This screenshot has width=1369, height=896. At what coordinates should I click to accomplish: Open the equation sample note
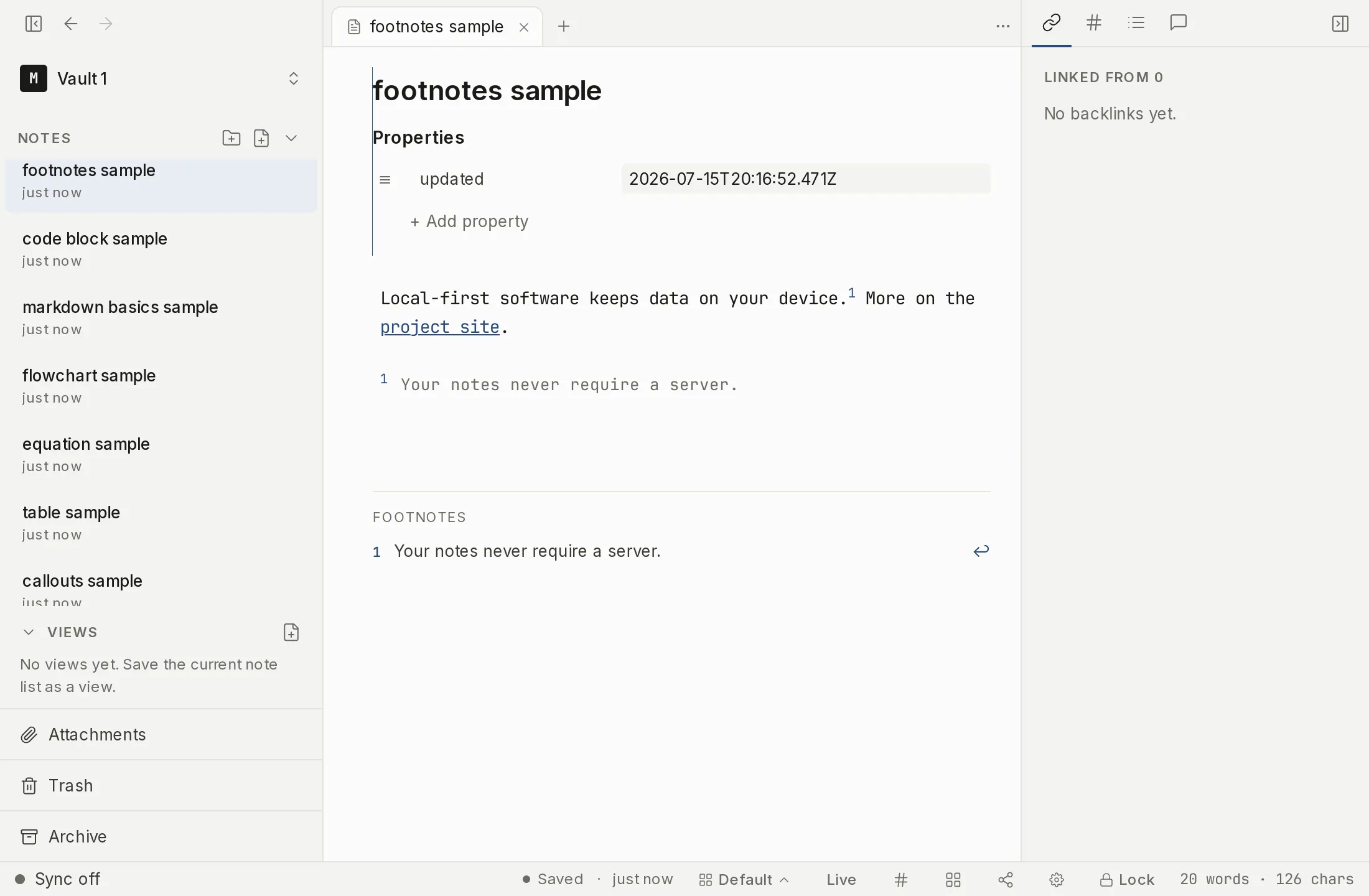tap(161, 454)
